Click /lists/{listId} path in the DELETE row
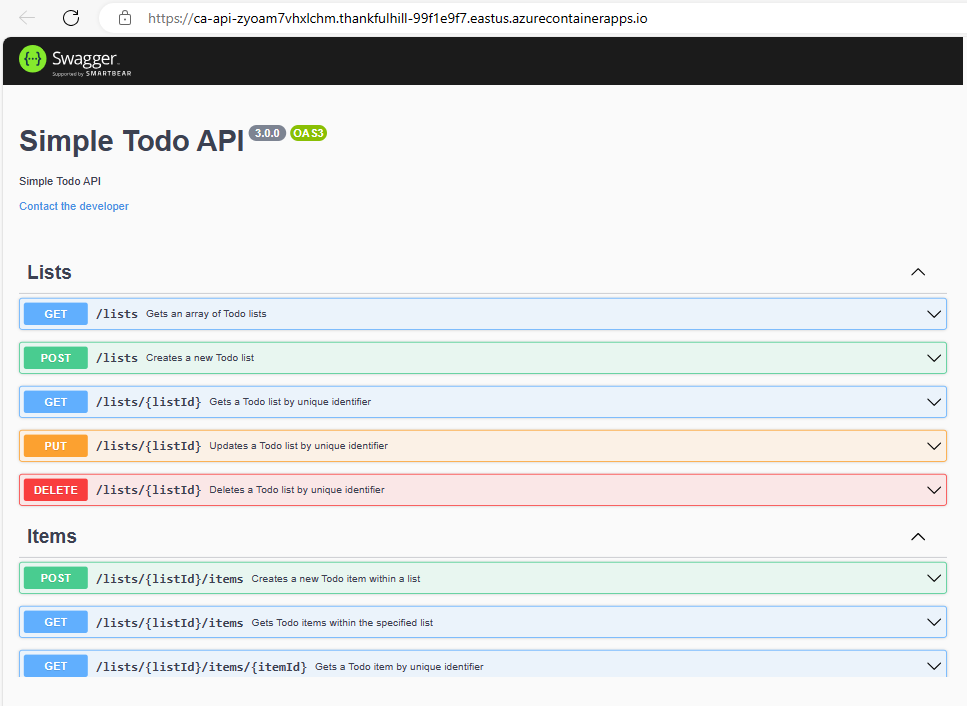Screen dimensions: 967x706 pyautogui.click(x=149, y=490)
